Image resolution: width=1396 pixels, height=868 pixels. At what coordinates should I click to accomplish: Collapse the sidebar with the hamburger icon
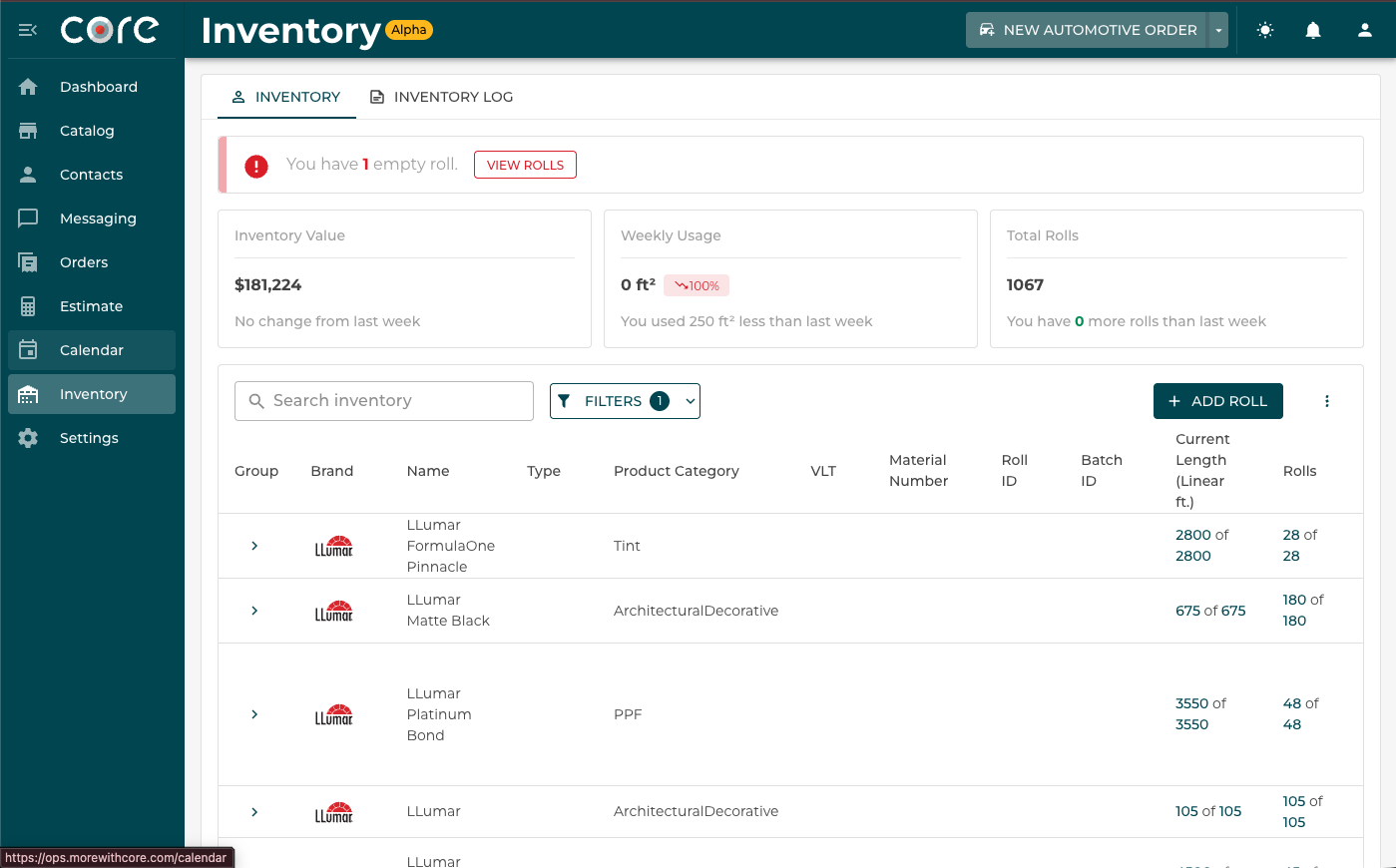(27, 30)
